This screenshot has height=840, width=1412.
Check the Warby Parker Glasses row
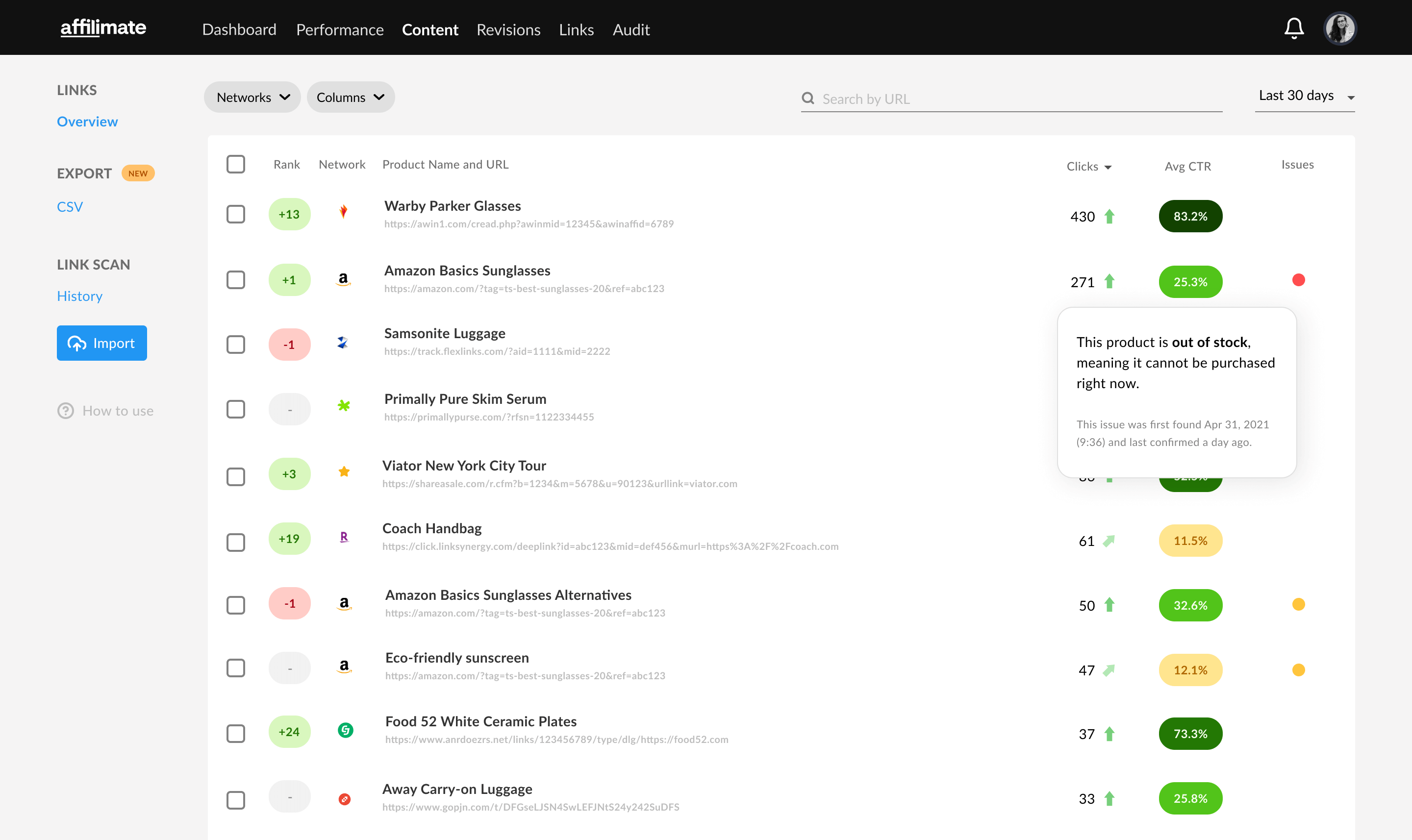[235, 215]
